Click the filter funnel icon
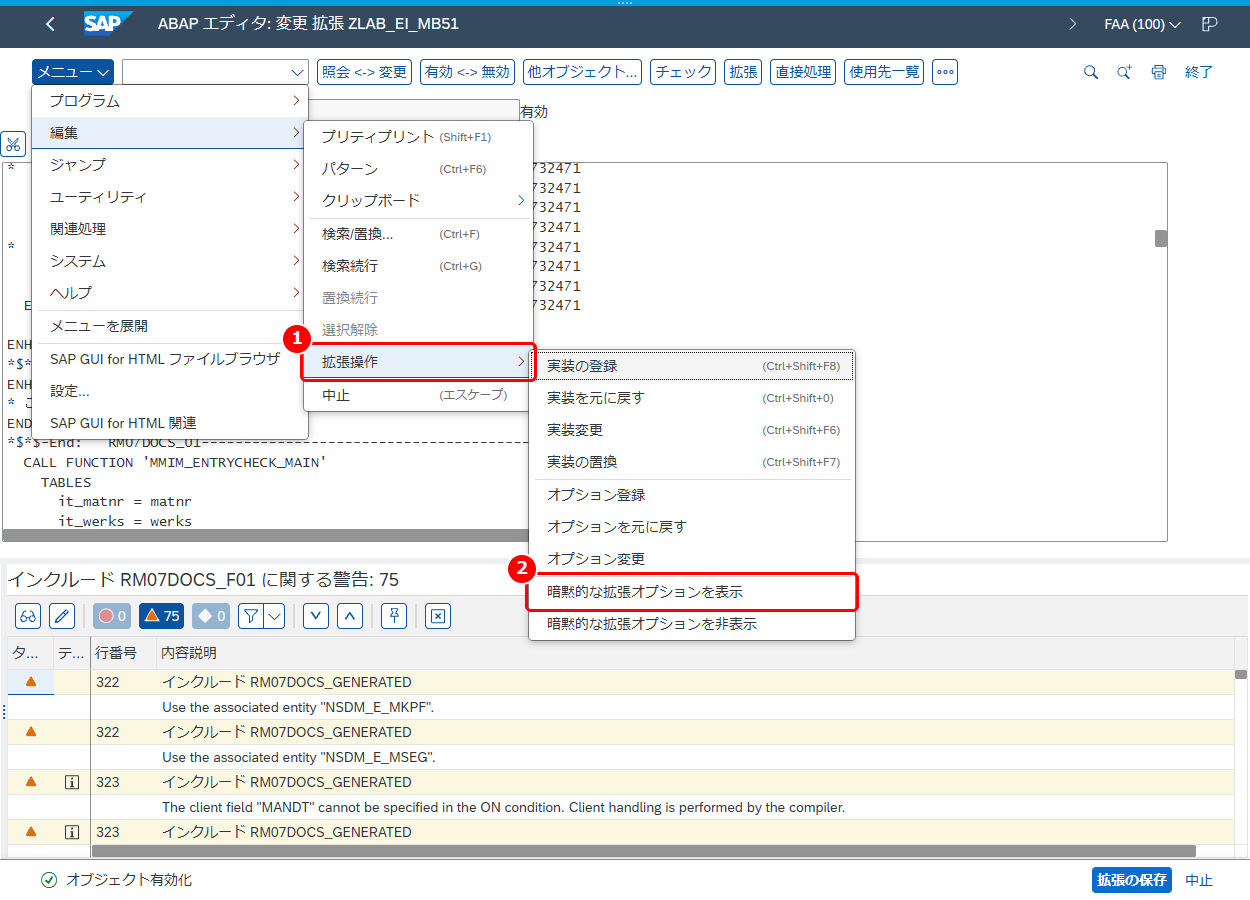The image size is (1250, 900). (x=250, y=616)
